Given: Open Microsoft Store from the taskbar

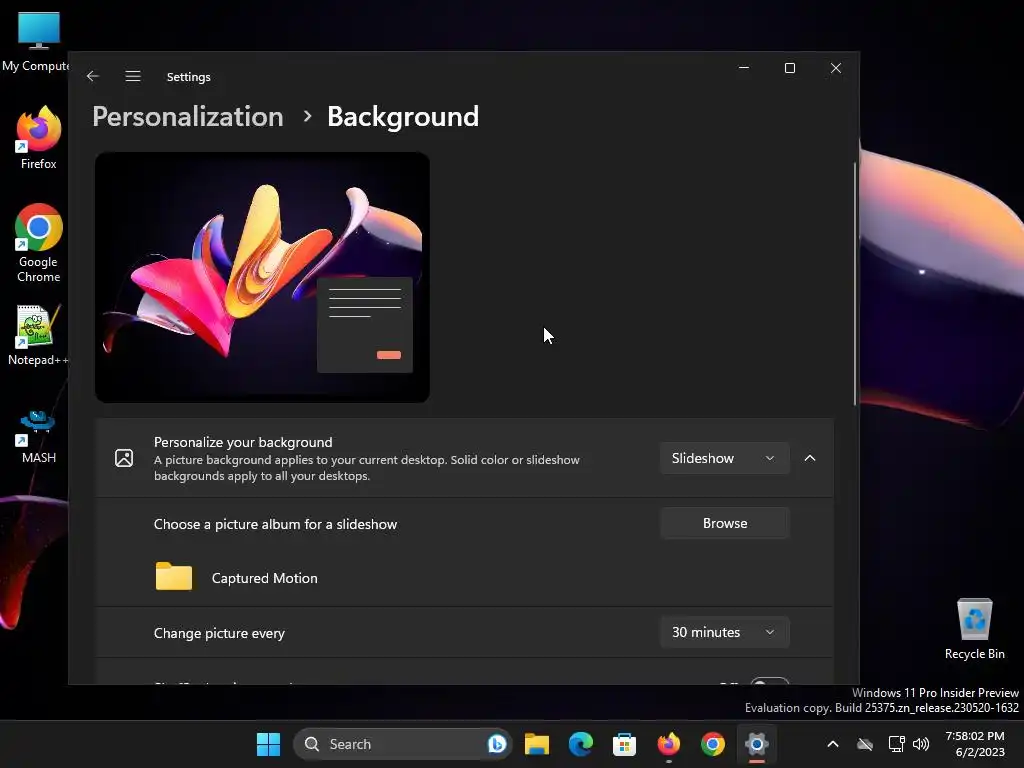Looking at the screenshot, I should click(624, 744).
